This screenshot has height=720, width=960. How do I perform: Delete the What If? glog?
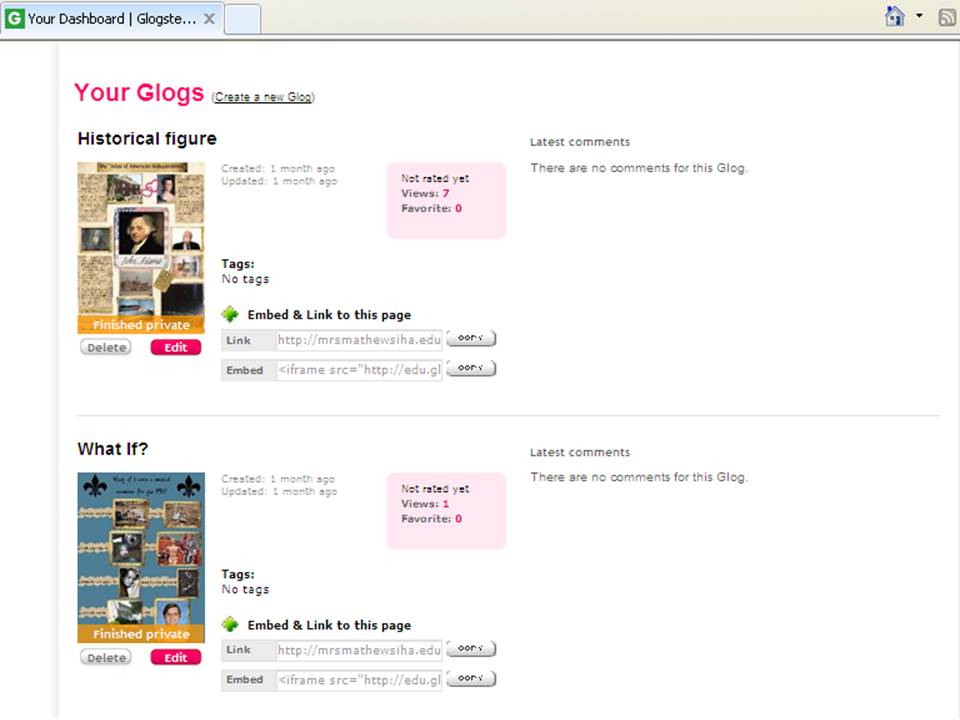click(105, 657)
